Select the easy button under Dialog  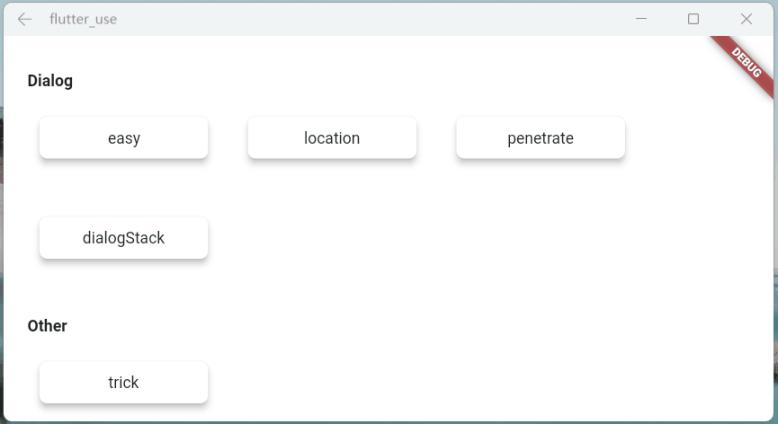click(x=124, y=138)
